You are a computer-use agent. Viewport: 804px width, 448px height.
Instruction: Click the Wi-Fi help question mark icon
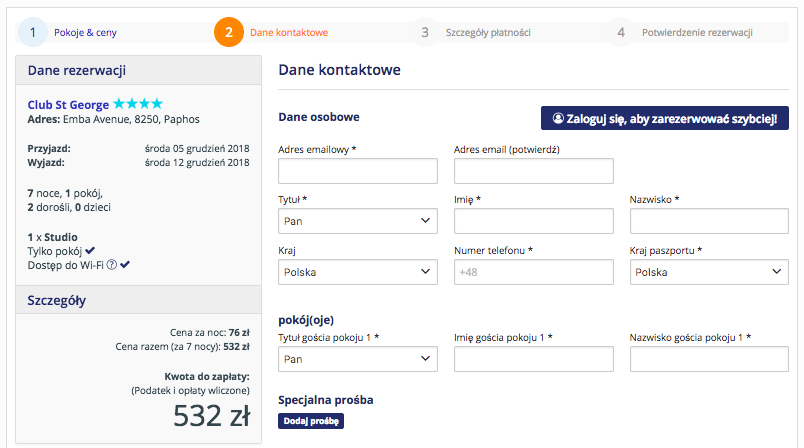click(x=111, y=264)
